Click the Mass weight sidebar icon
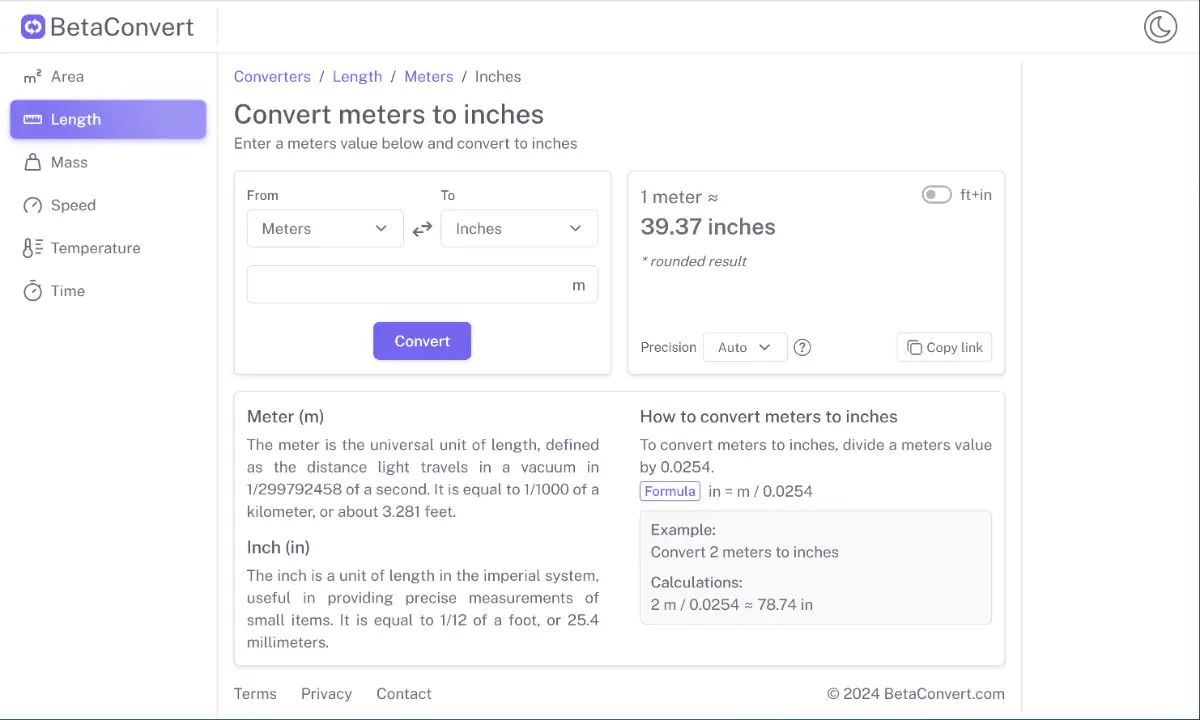Screen dimensions: 1200x720 click(x=33, y=163)
